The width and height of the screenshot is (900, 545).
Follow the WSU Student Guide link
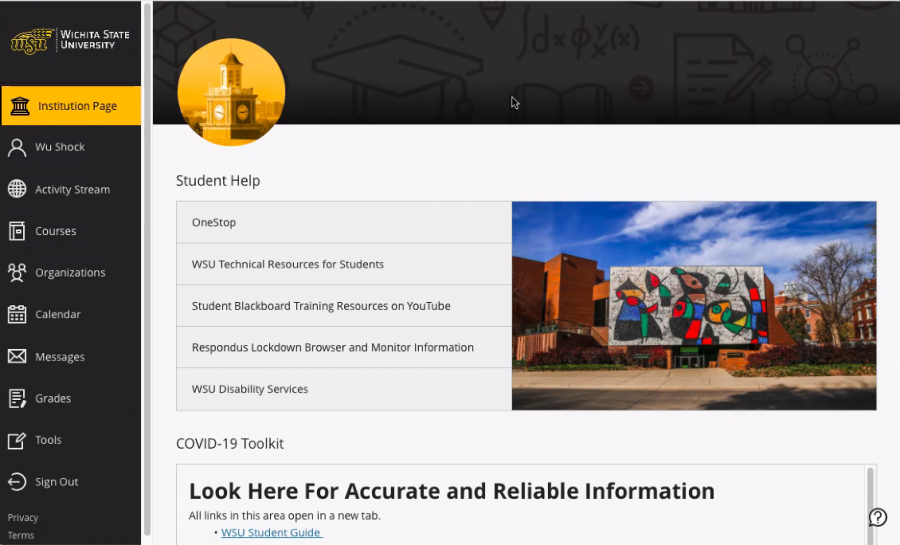(x=271, y=532)
